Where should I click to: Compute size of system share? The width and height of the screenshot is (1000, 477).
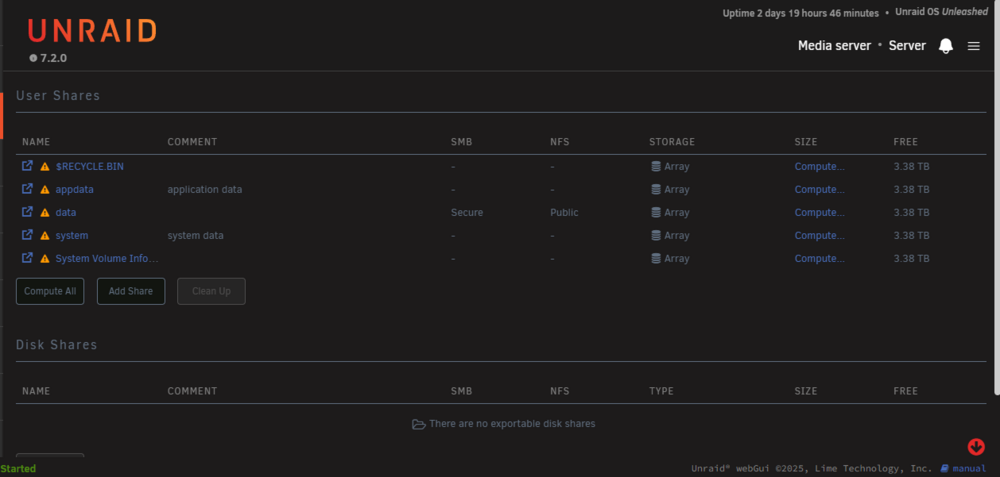820,235
